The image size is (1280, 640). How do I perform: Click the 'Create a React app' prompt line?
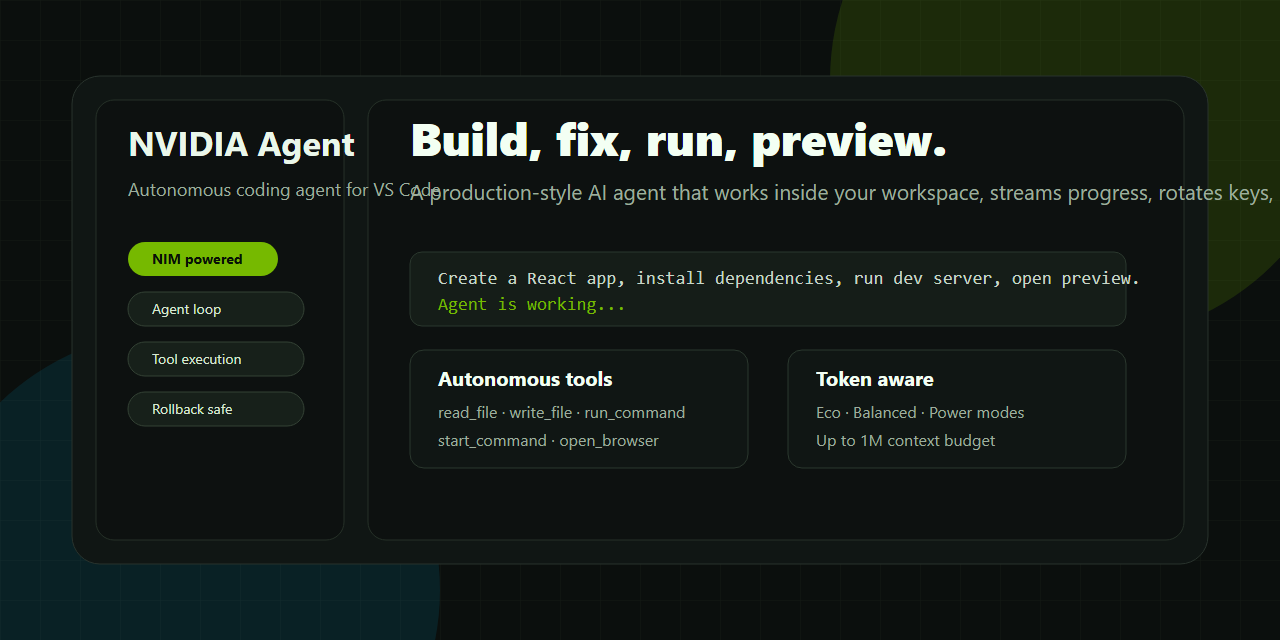click(x=789, y=278)
